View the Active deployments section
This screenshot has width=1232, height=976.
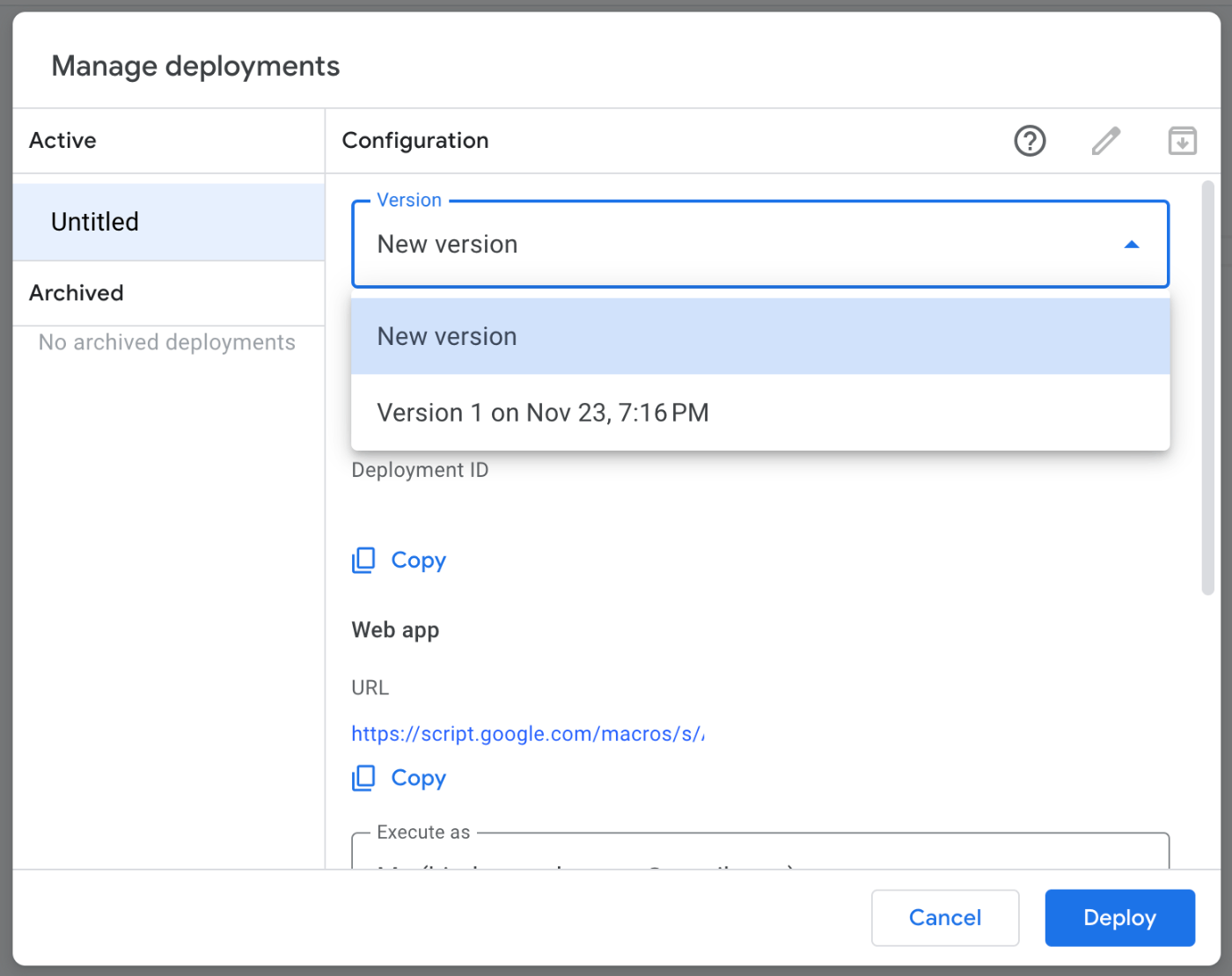62,141
